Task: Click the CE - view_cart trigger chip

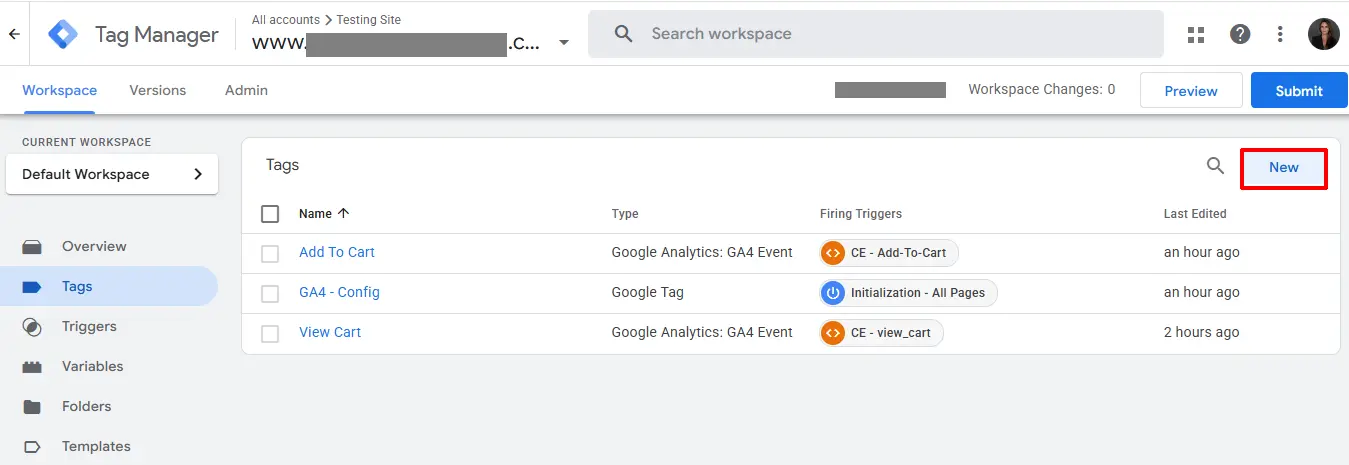Action: coord(881,333)
